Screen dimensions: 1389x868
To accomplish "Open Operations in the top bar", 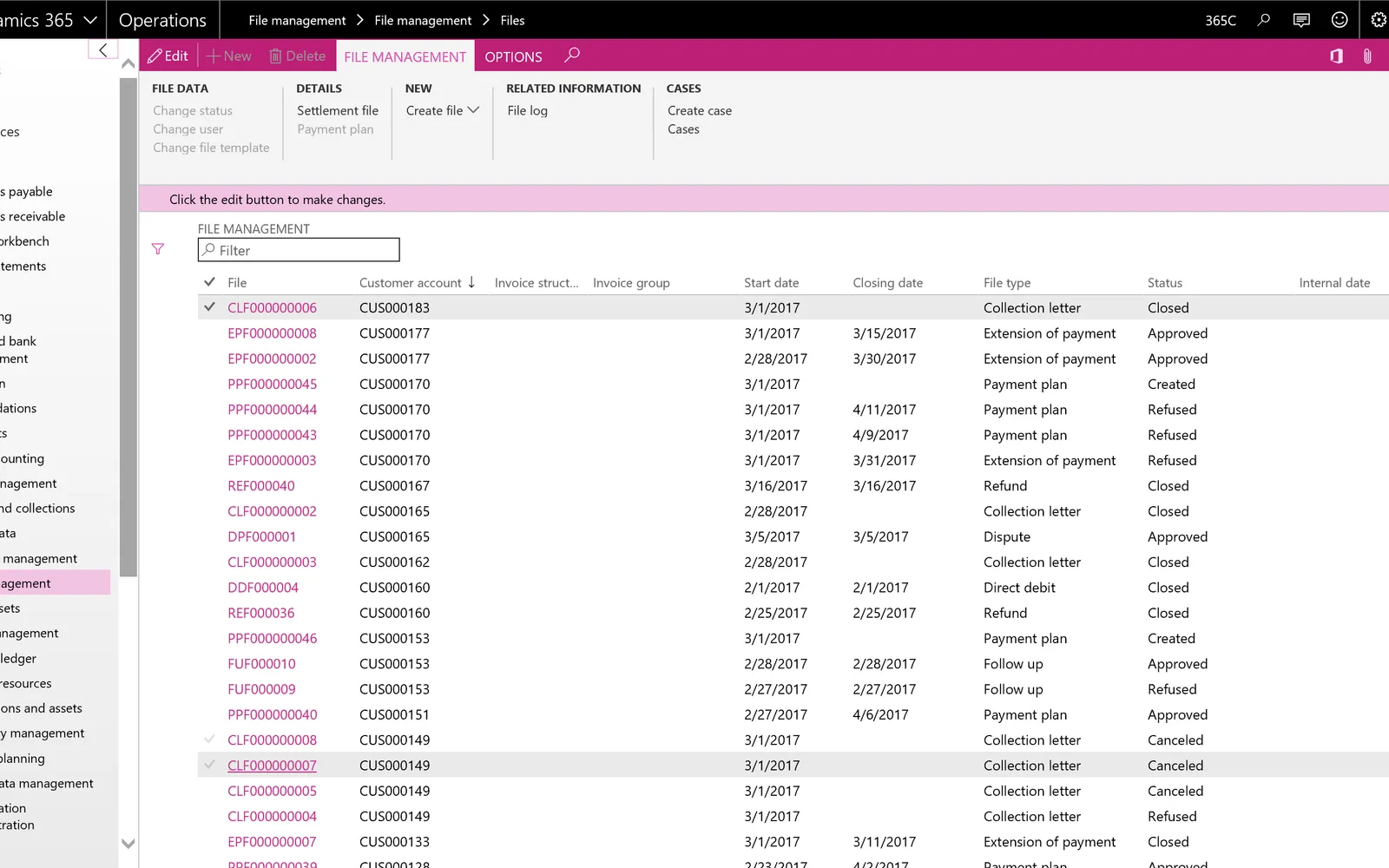I will tap(162, 20).
